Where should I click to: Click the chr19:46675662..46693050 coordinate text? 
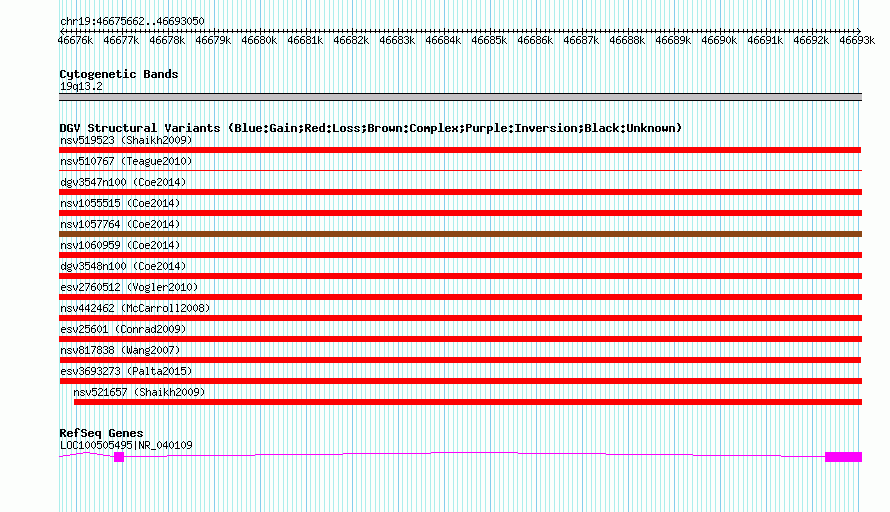coord(132,22)
